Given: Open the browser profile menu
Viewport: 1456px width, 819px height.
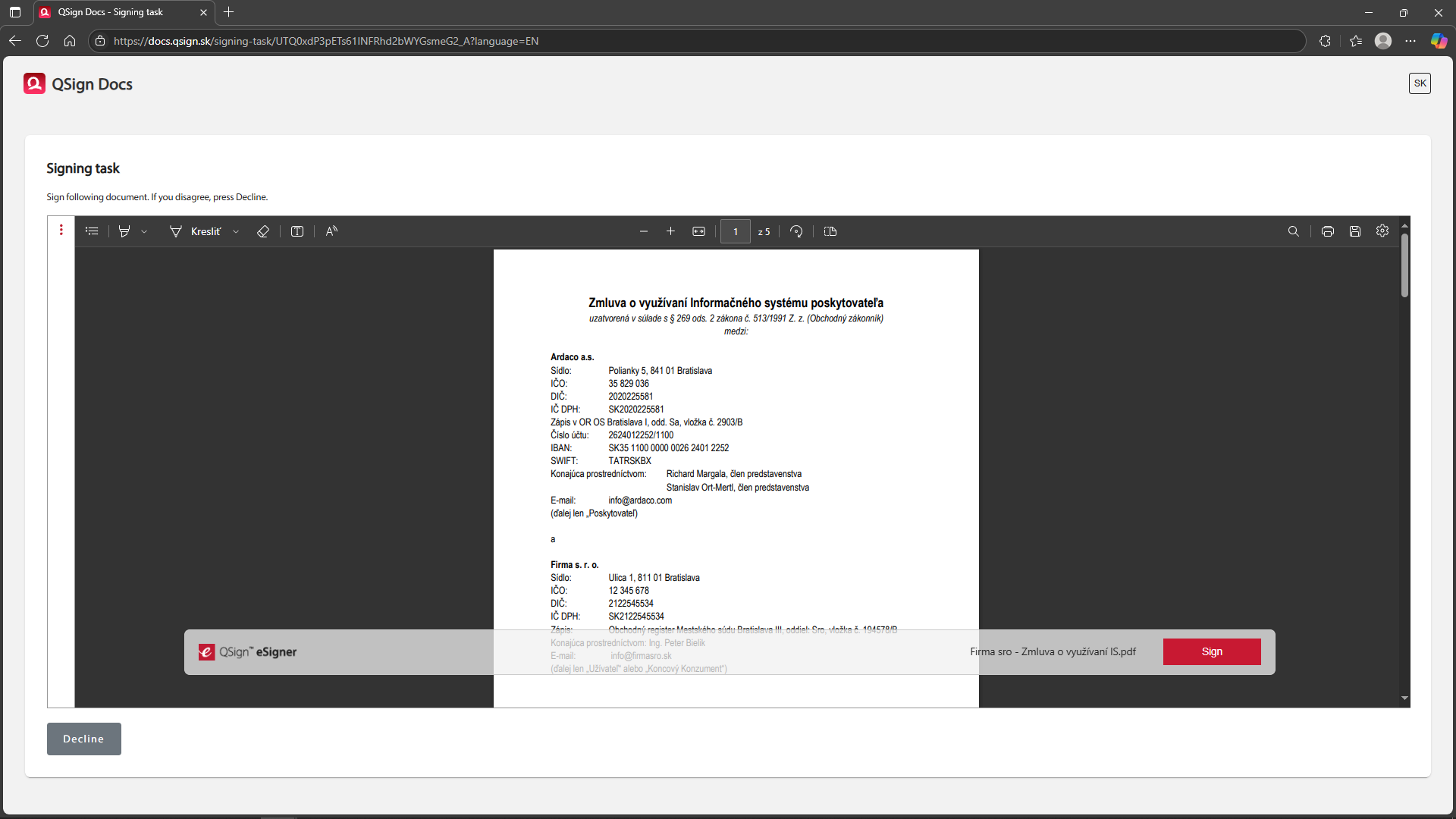Looking at the screenshot, I should 1383,41.
